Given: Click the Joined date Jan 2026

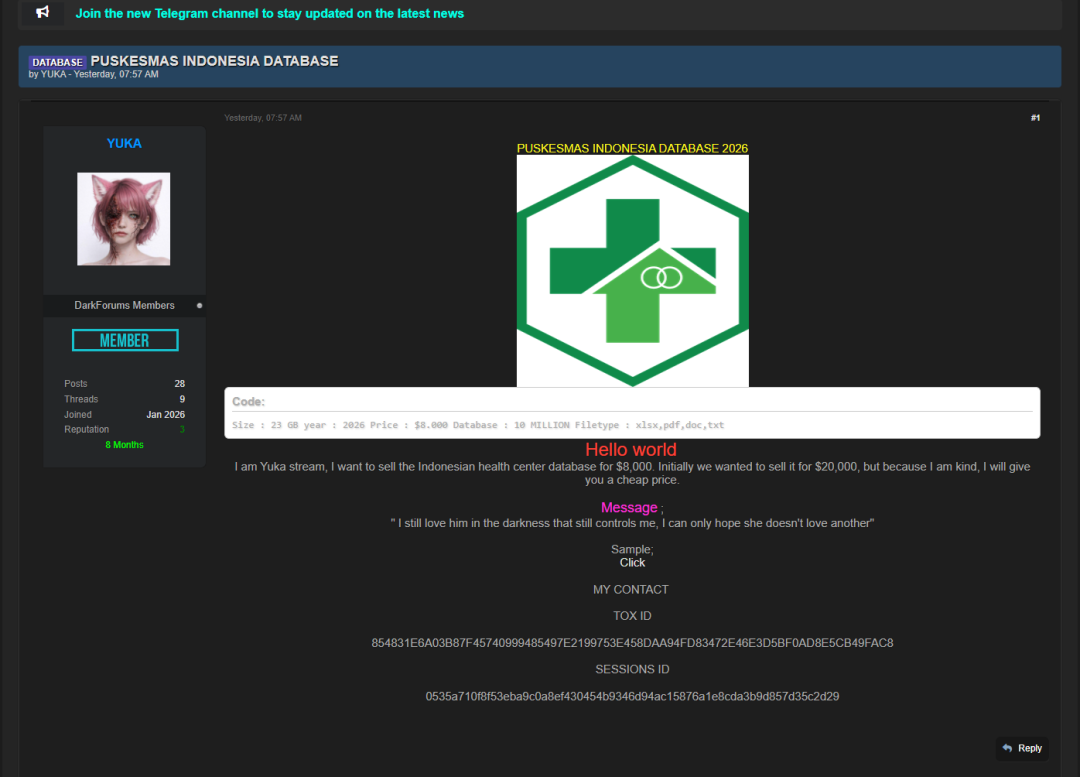Looking at the screenshot, I should 165,415.
